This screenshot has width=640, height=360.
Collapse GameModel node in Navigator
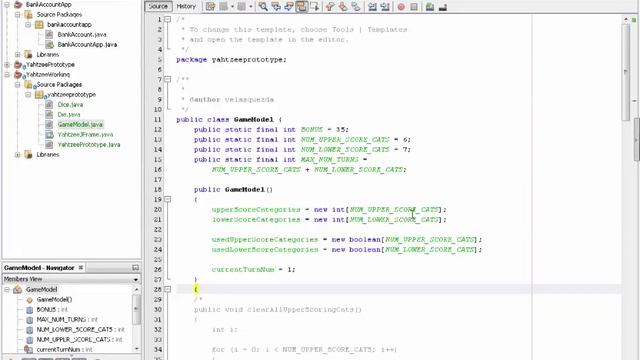point(7,289)
